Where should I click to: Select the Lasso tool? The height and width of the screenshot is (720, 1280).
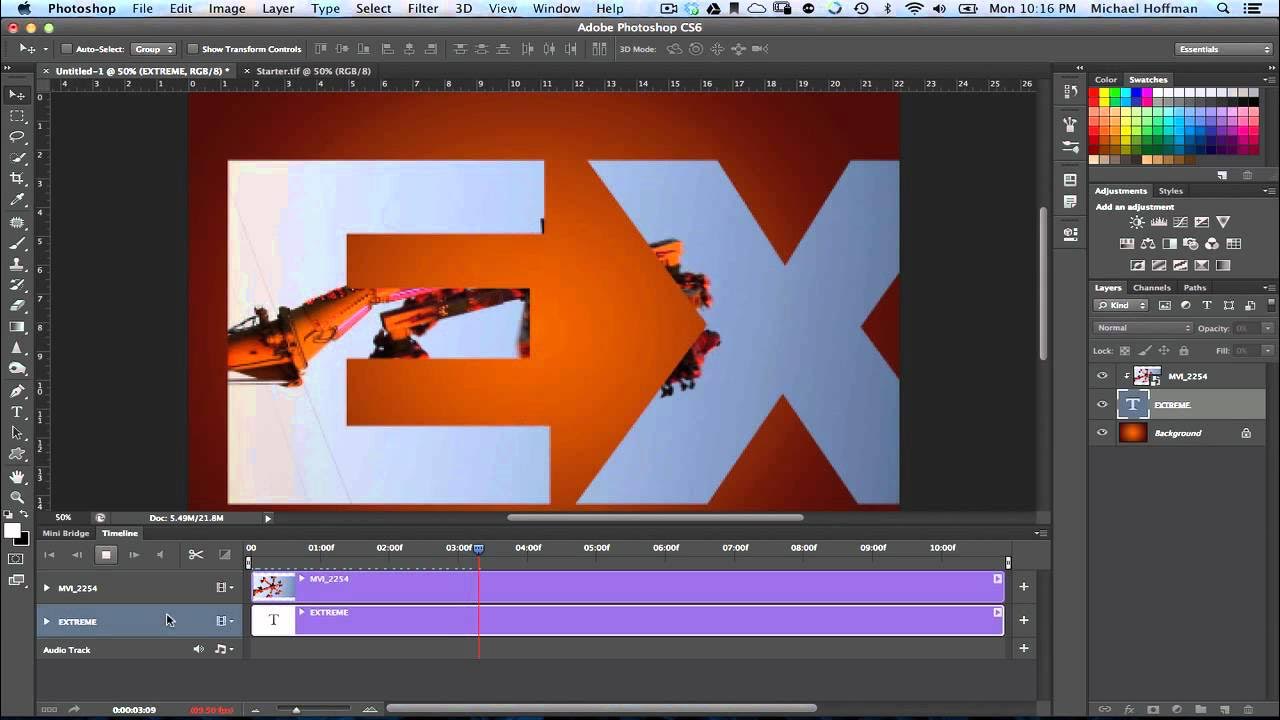coord(17,136)
